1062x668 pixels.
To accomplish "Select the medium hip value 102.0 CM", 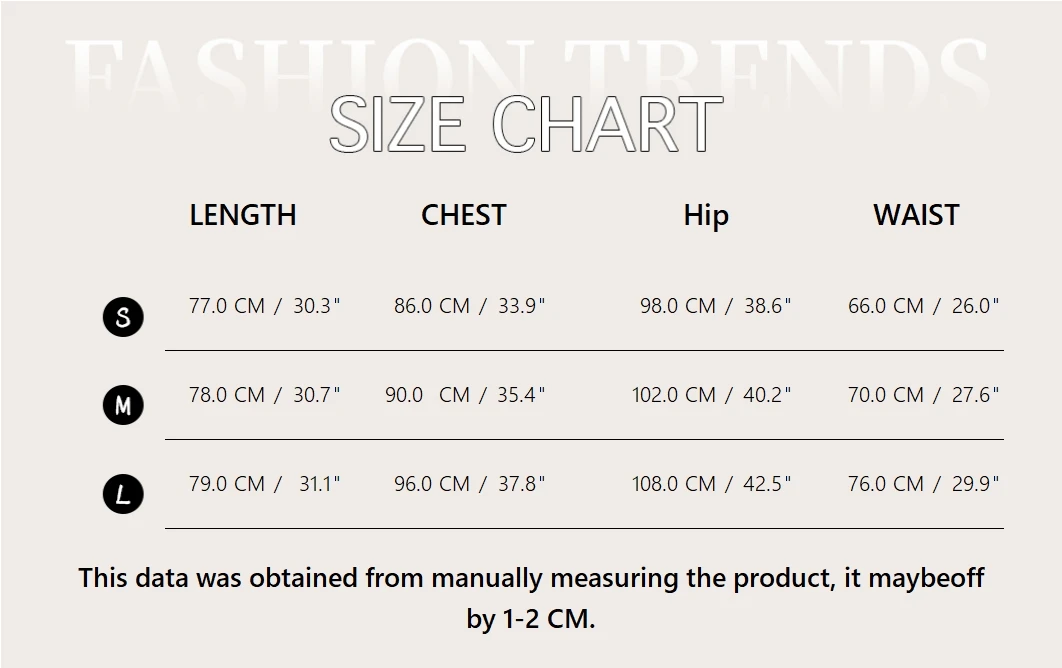I will (674, 395).
